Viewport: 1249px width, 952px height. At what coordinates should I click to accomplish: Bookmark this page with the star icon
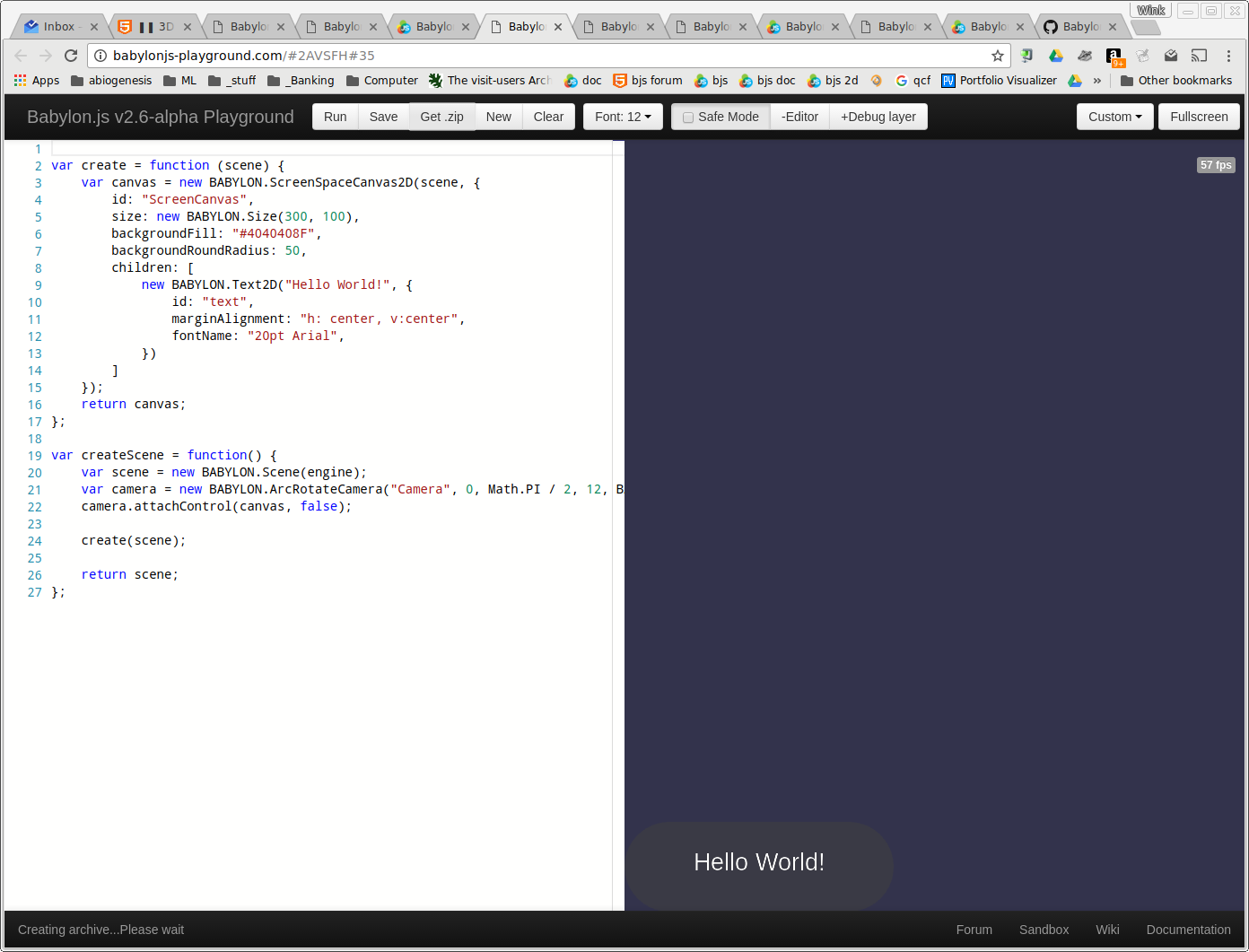997,56
